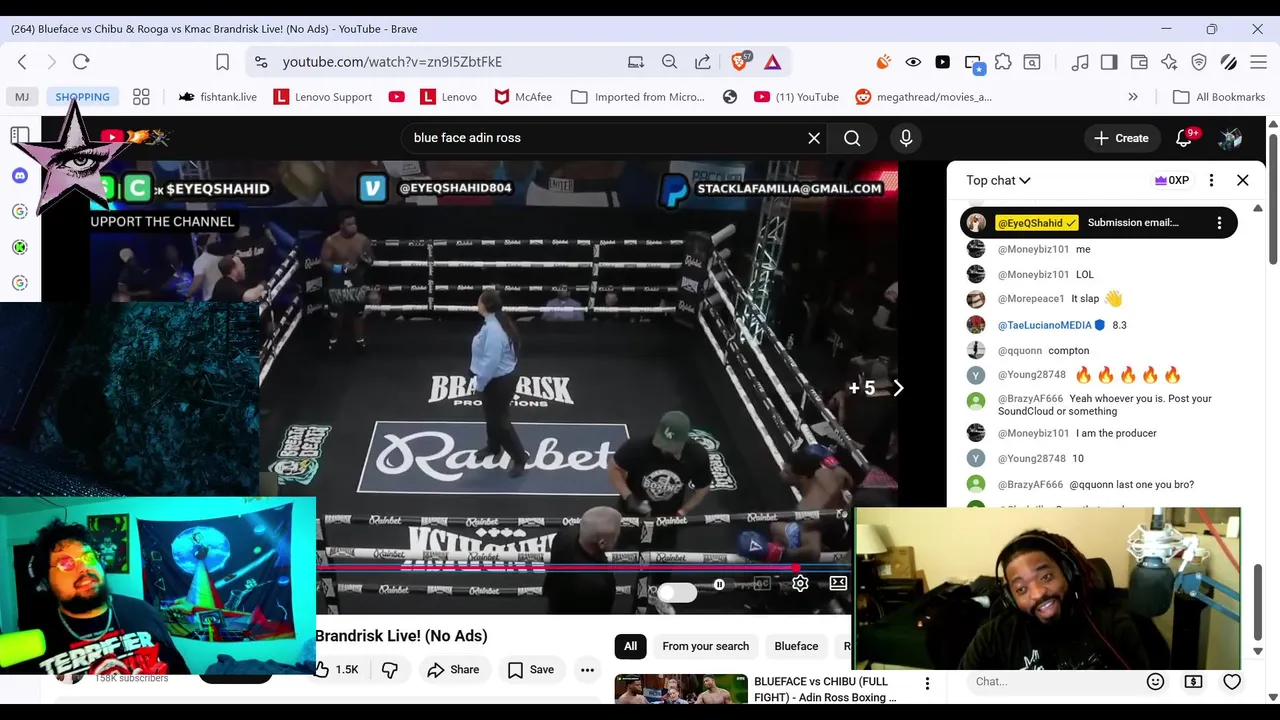1280x720 pixels.
Task: Open more actions menu next to Save
Action: point(588,669)
